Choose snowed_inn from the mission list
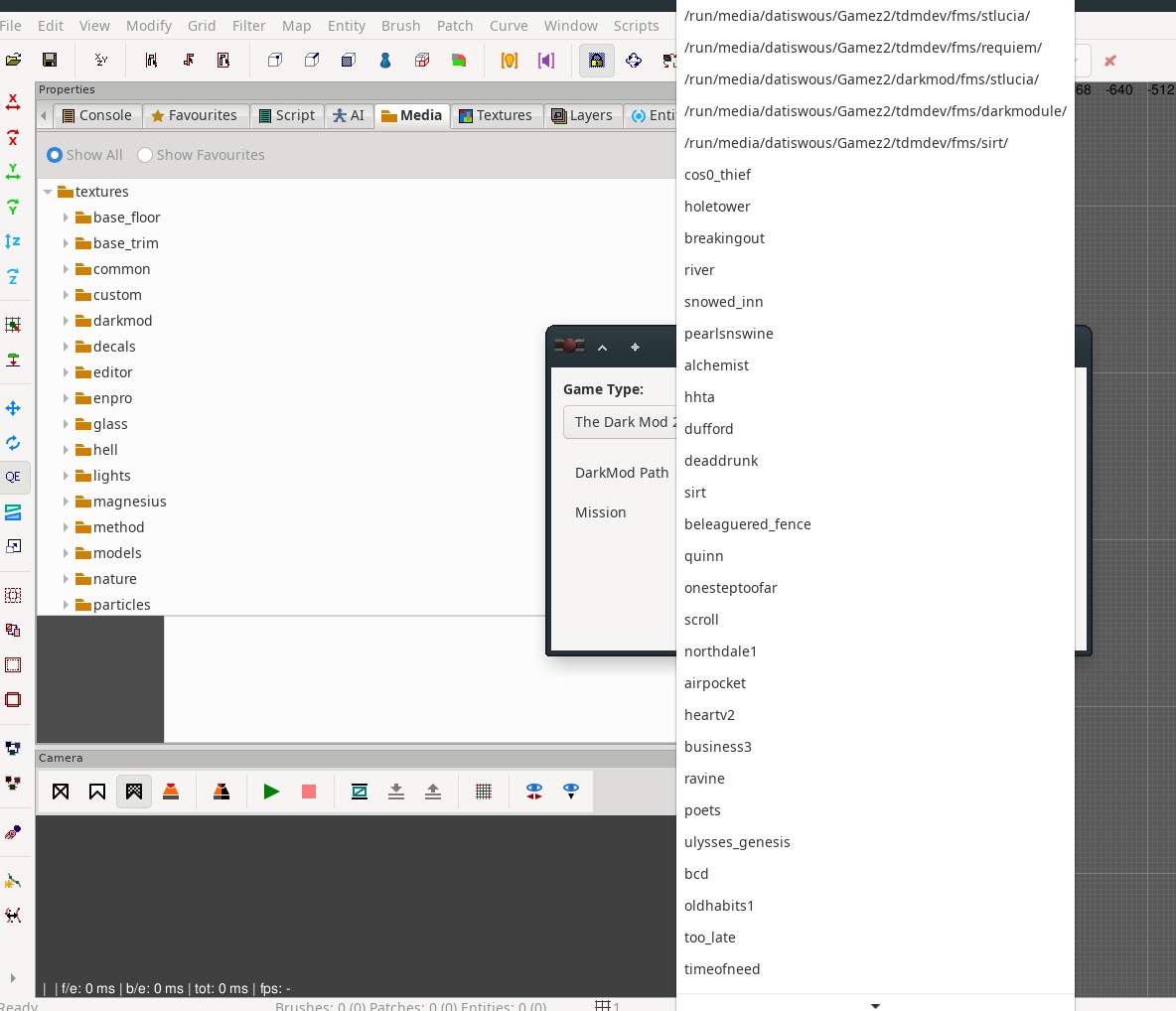 tap(723, 302)
